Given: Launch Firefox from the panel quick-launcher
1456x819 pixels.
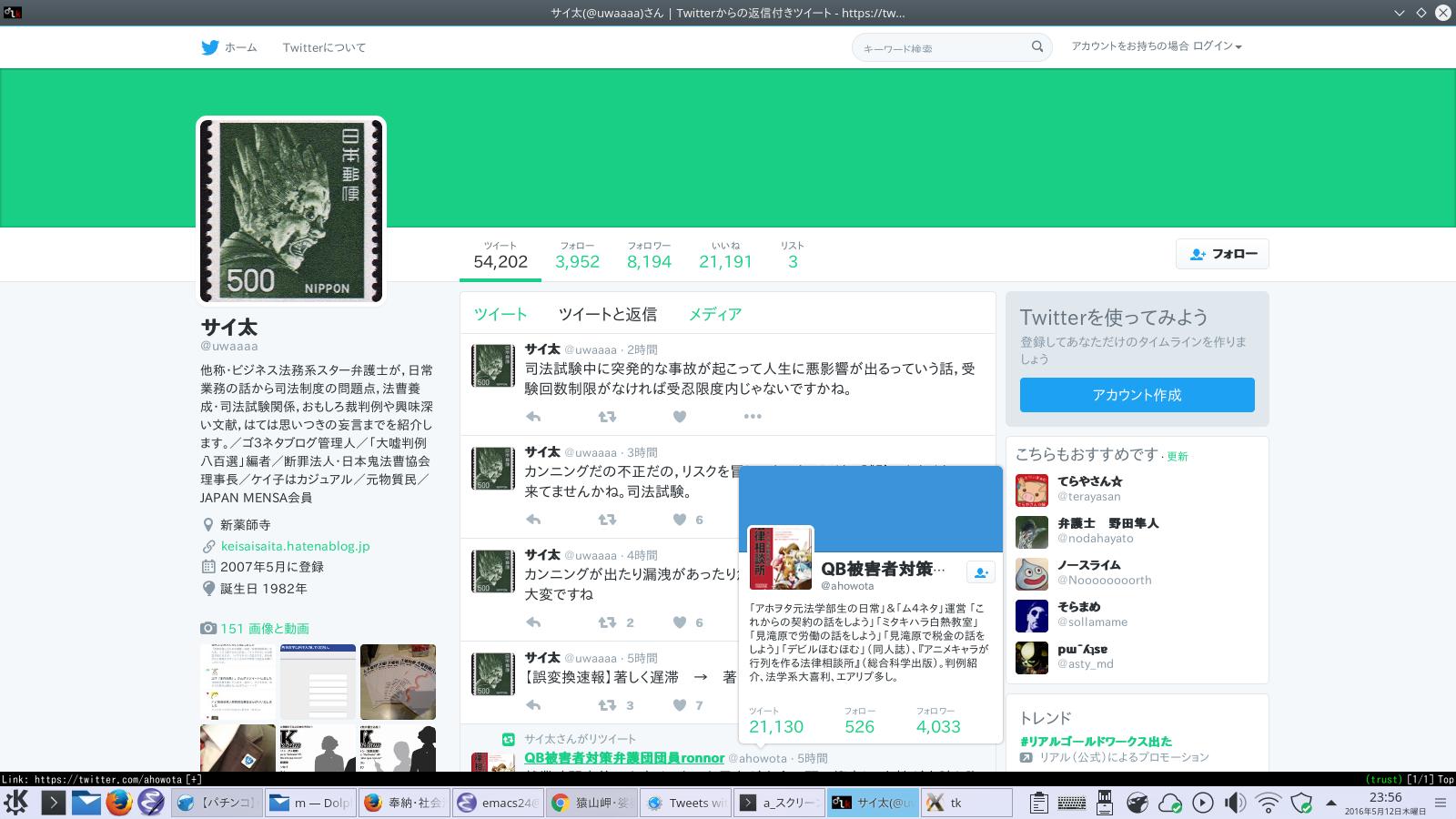Looking at the screenshot, I should click(118, 803).
